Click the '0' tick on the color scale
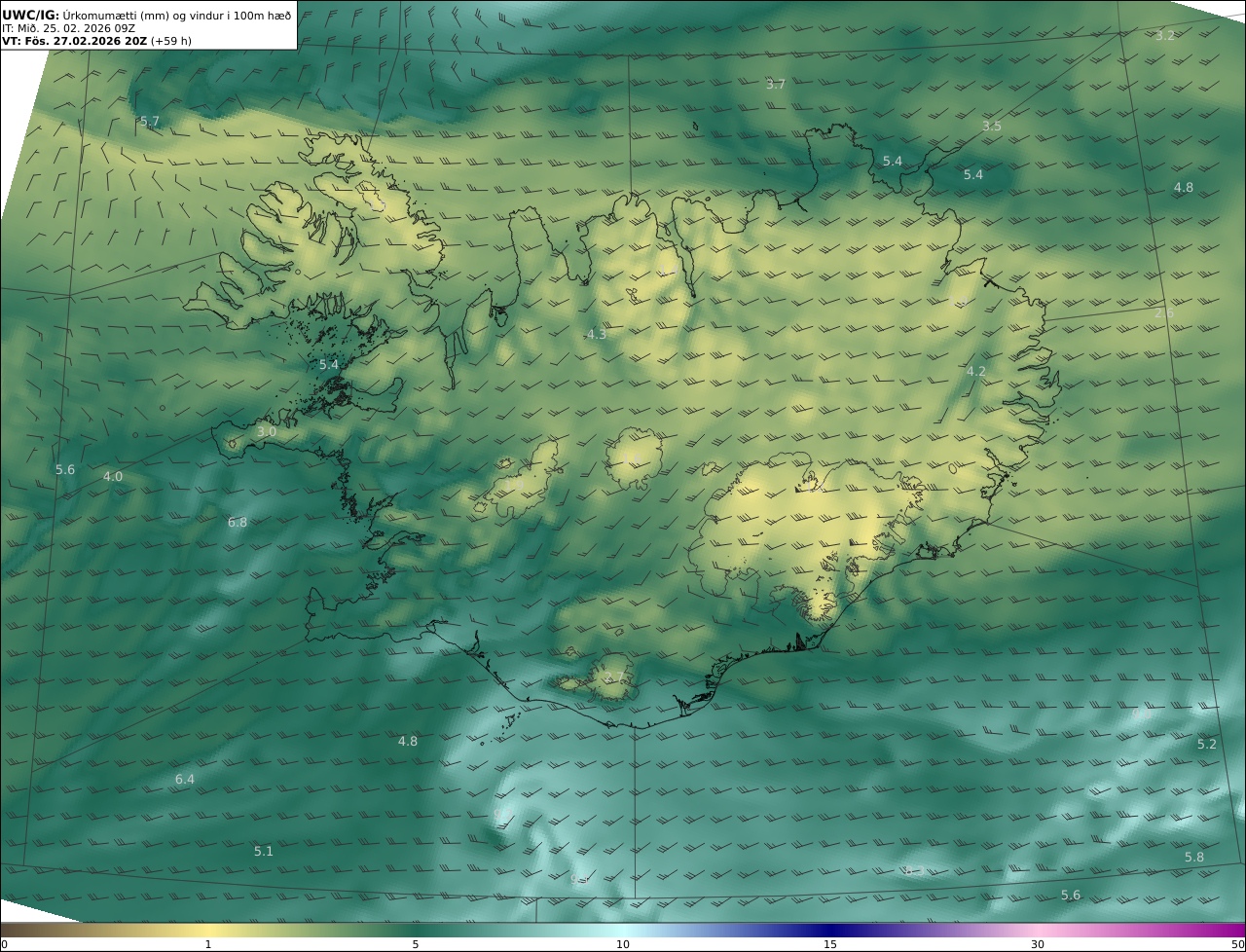 pyautogui.click(x=4, y=944)
